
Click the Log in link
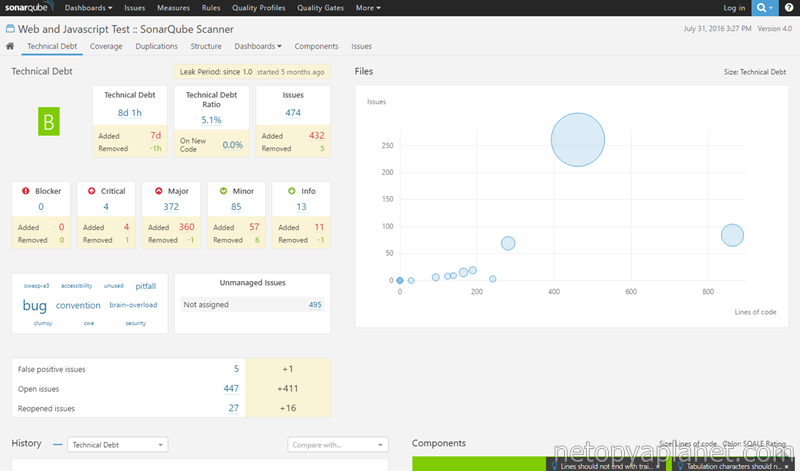click(734, 8)
